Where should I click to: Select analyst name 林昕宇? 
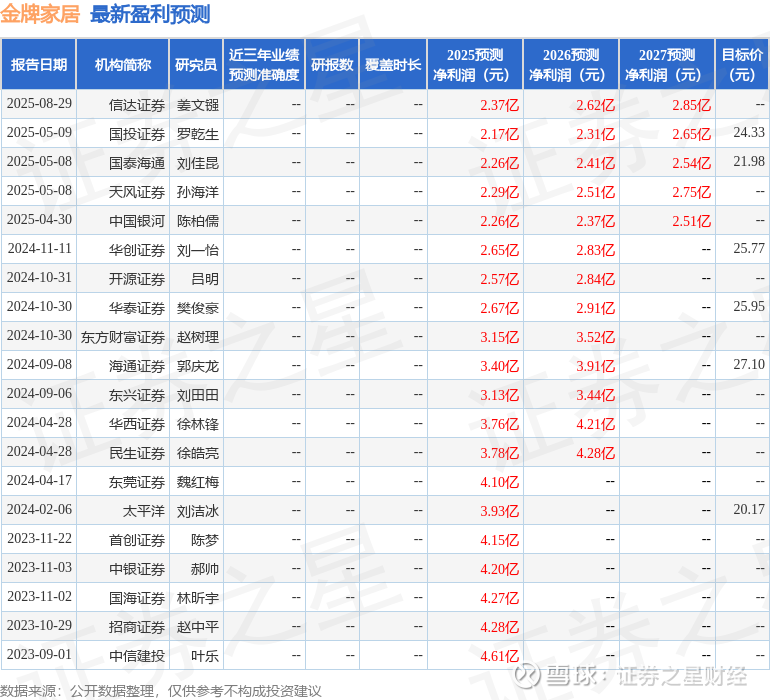[198, 598]
